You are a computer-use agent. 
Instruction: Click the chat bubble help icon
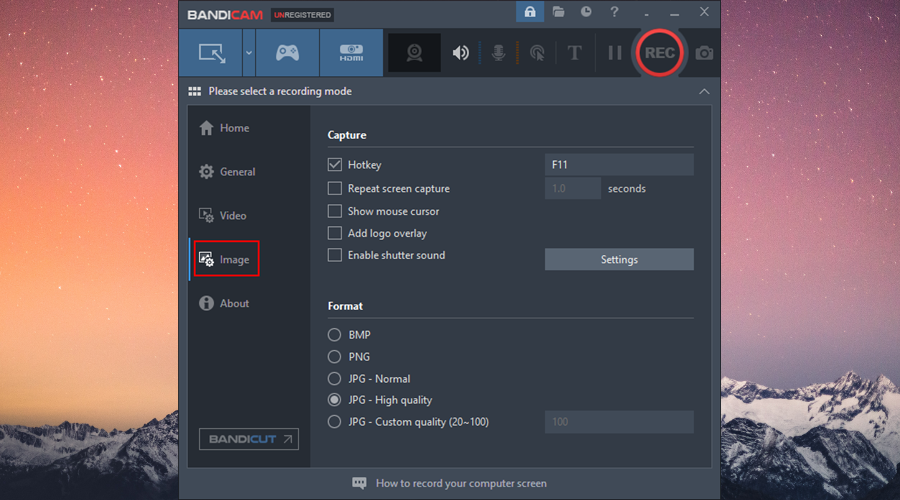coord(359,483)
